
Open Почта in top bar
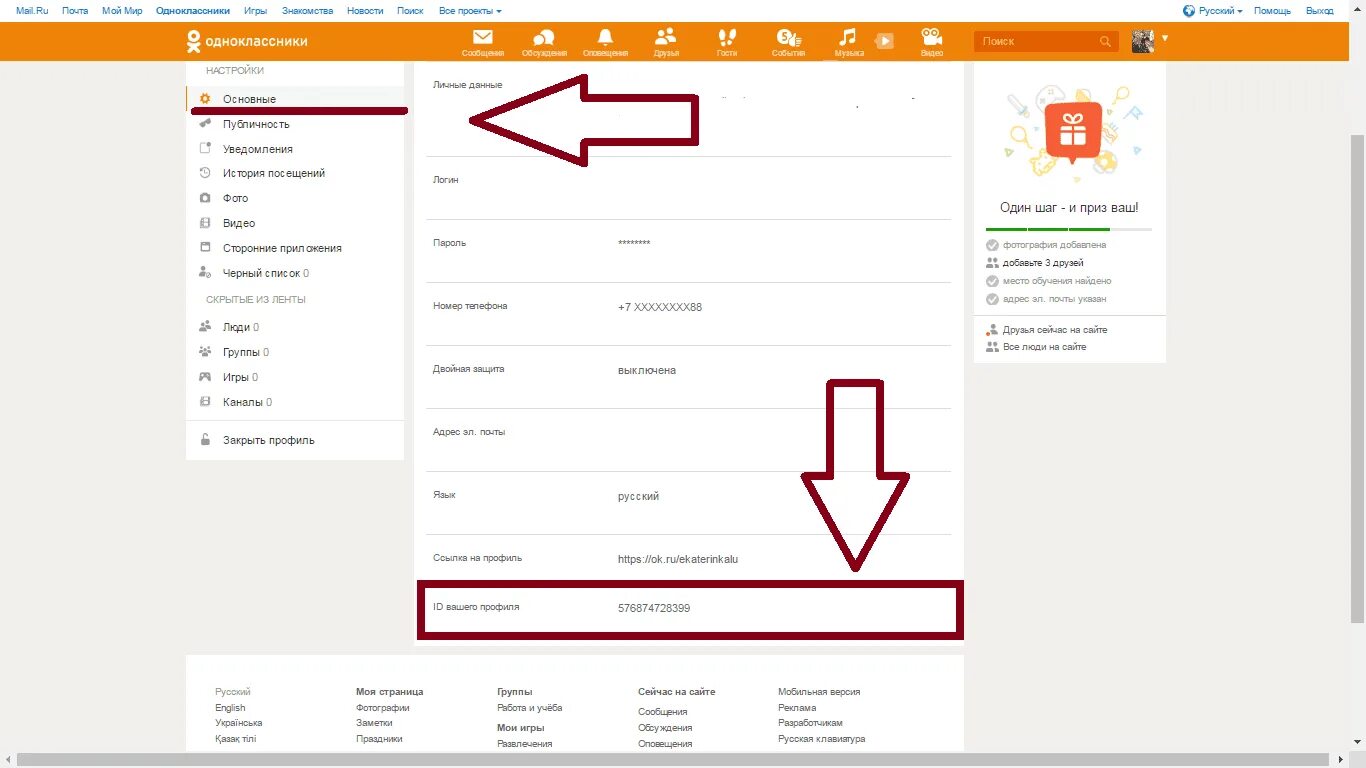[75, 10]
